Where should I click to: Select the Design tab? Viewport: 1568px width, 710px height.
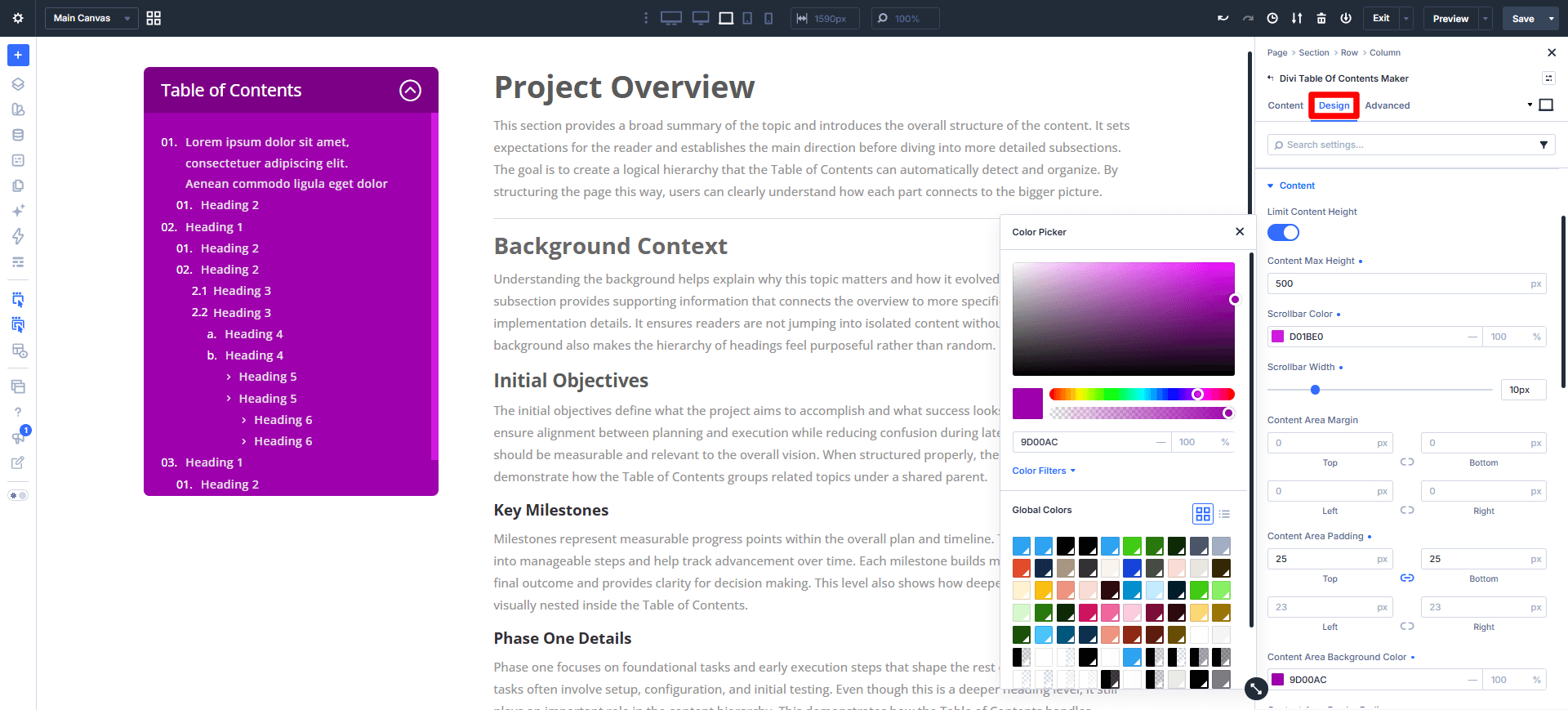point(1334,105)
